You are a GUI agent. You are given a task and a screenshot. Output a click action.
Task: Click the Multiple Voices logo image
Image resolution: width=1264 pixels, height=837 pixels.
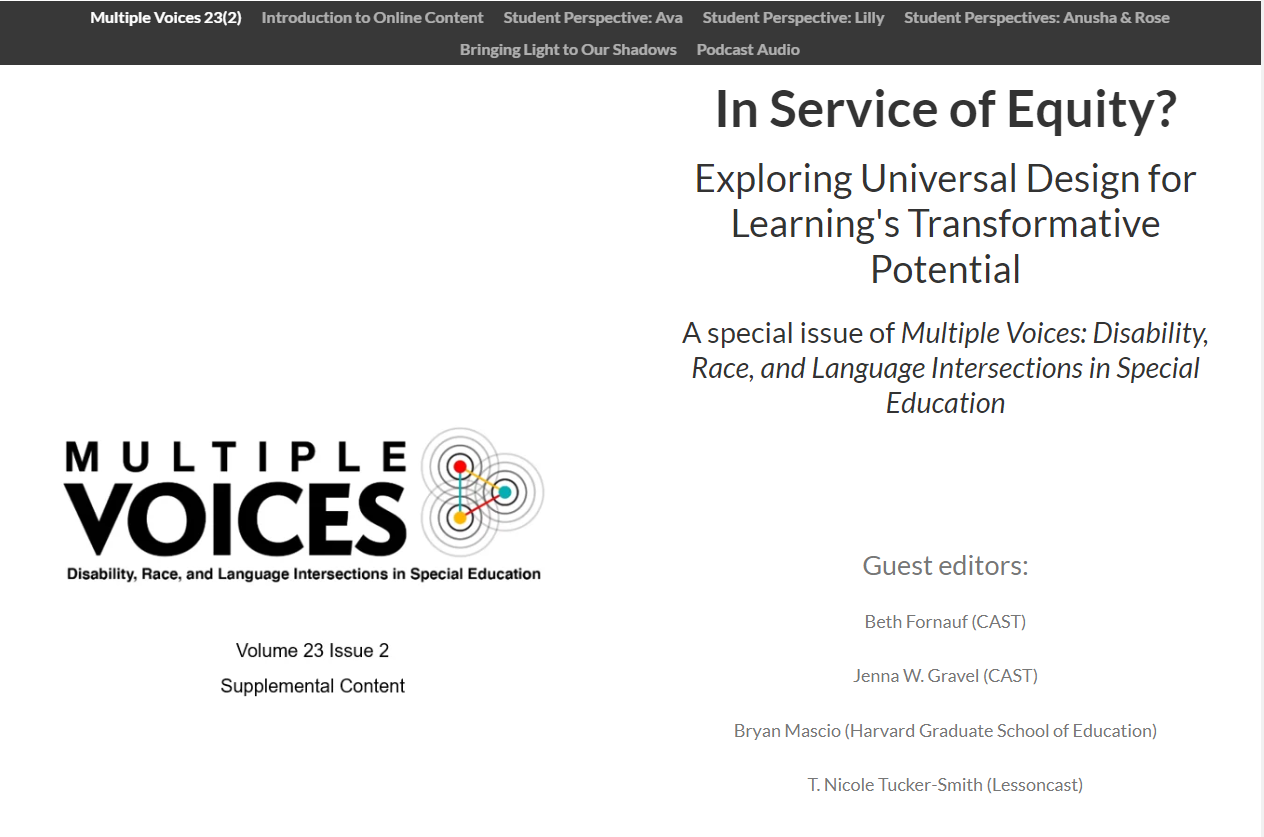point(304,505)
